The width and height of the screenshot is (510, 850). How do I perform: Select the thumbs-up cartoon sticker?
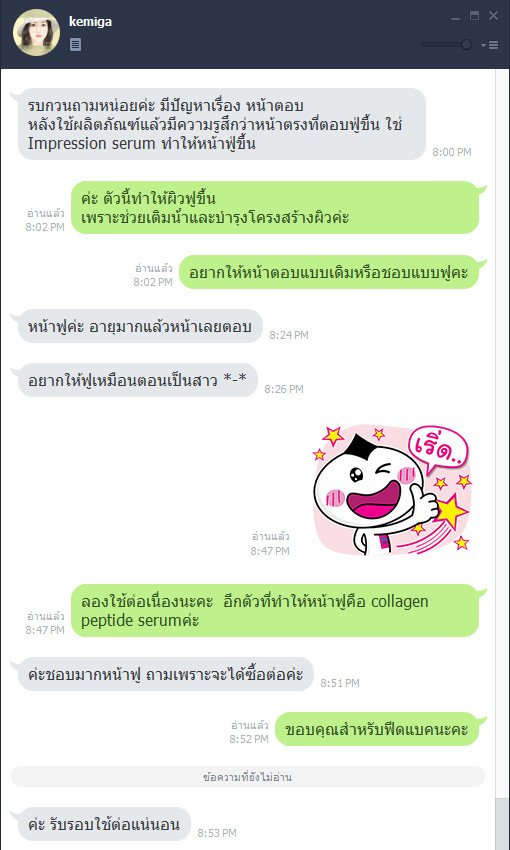tap(391, 491)
